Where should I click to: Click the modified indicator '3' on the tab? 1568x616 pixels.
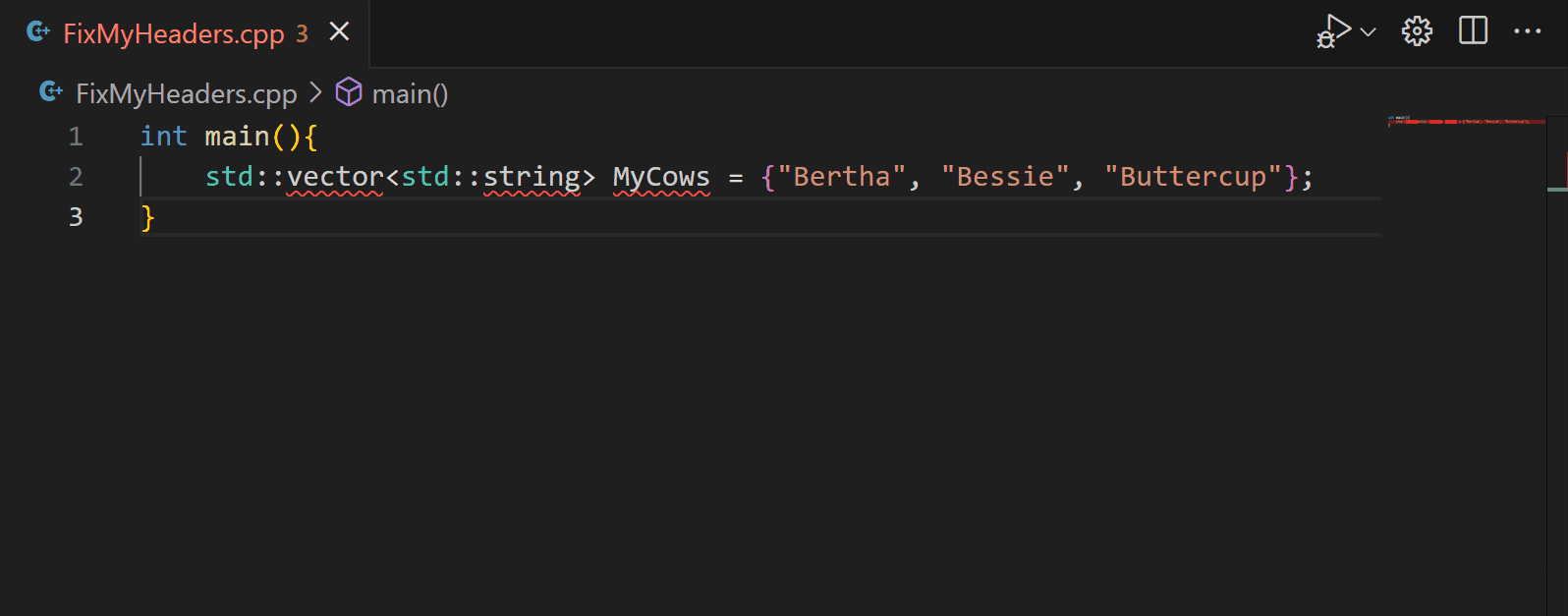pos(304,32)
